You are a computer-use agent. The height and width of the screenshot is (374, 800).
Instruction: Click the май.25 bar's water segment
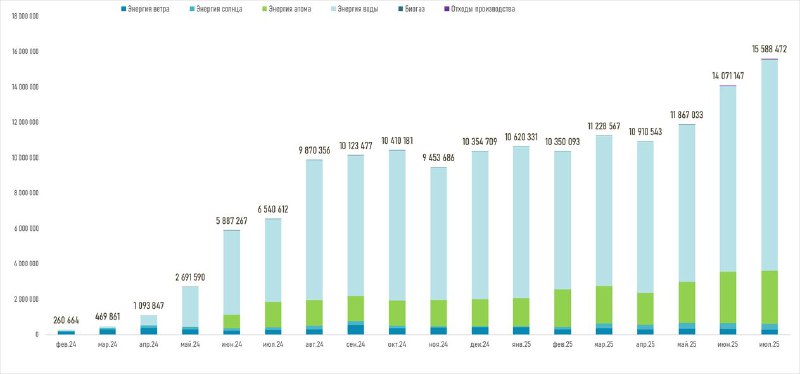tap(687, 203)
